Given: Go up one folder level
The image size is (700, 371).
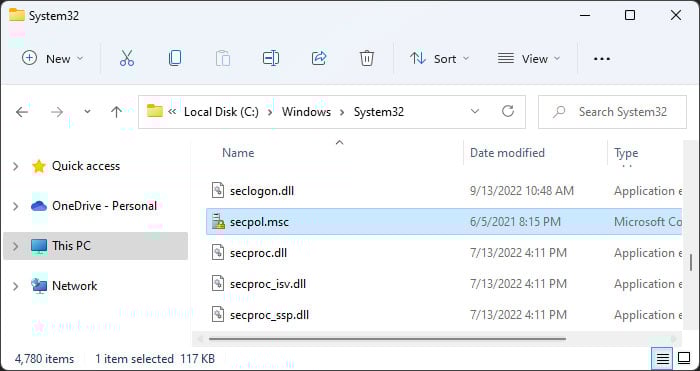Looking at the screenshot, I should (116, 112).
